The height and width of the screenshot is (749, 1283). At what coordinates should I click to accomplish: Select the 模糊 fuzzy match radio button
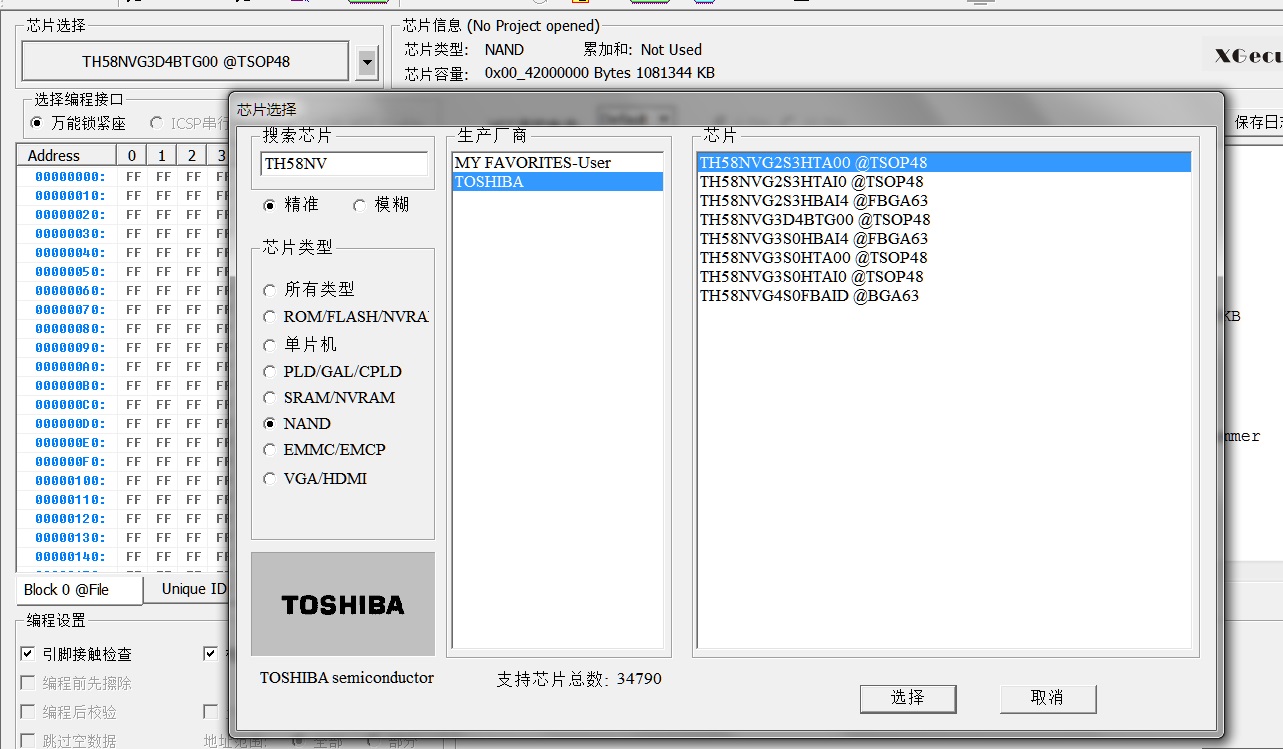(x=359, y=205)
